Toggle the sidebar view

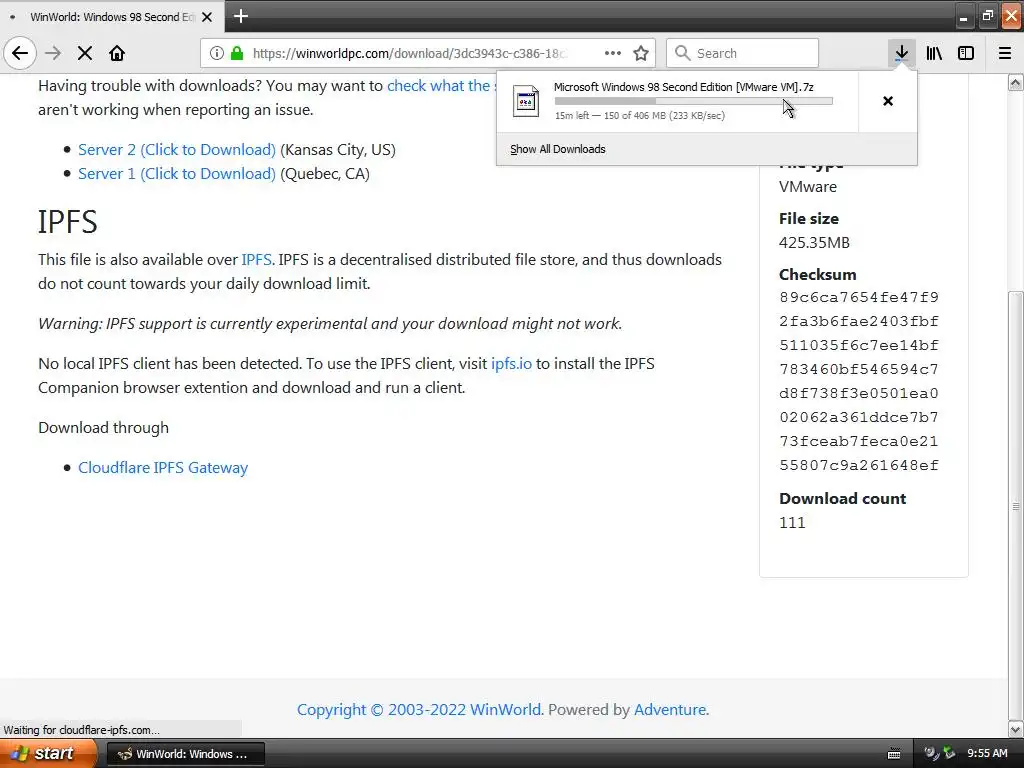point(966,53)
